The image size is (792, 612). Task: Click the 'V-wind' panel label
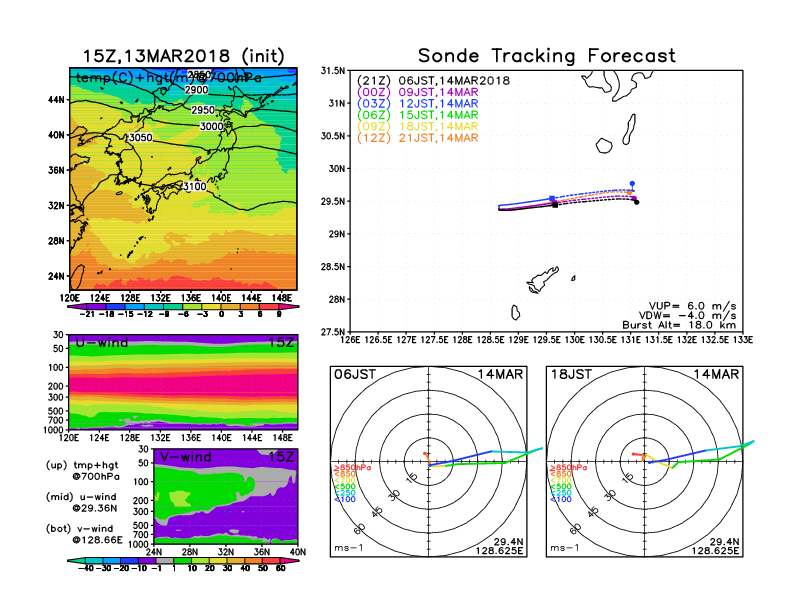tap(186, 457)
